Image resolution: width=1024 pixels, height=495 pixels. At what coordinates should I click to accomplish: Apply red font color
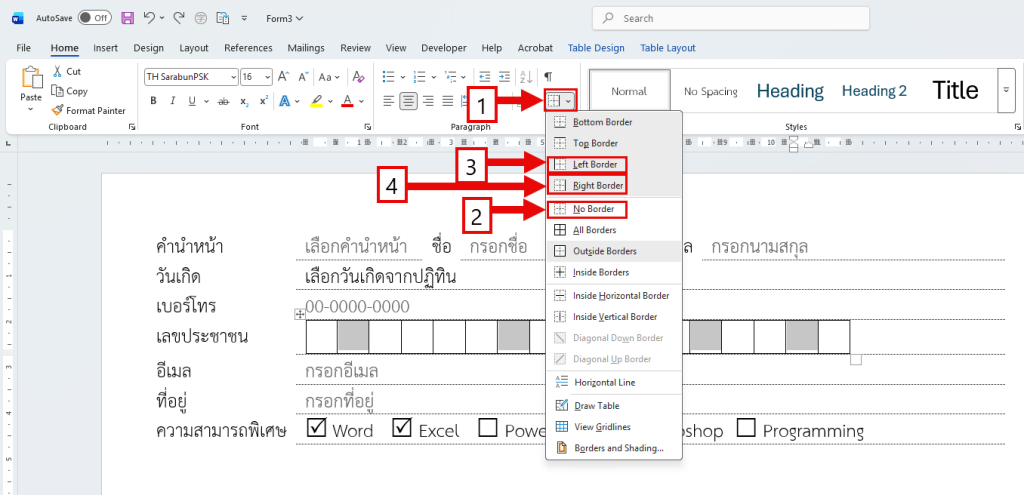347,101
